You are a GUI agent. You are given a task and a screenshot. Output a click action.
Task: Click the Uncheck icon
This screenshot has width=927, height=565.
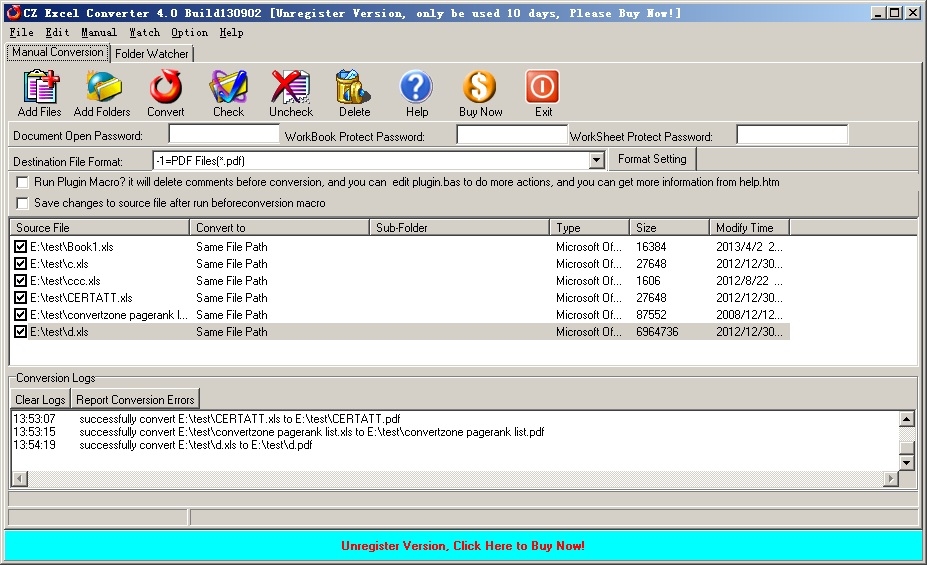pyautogui.click(x=291, y=87)
